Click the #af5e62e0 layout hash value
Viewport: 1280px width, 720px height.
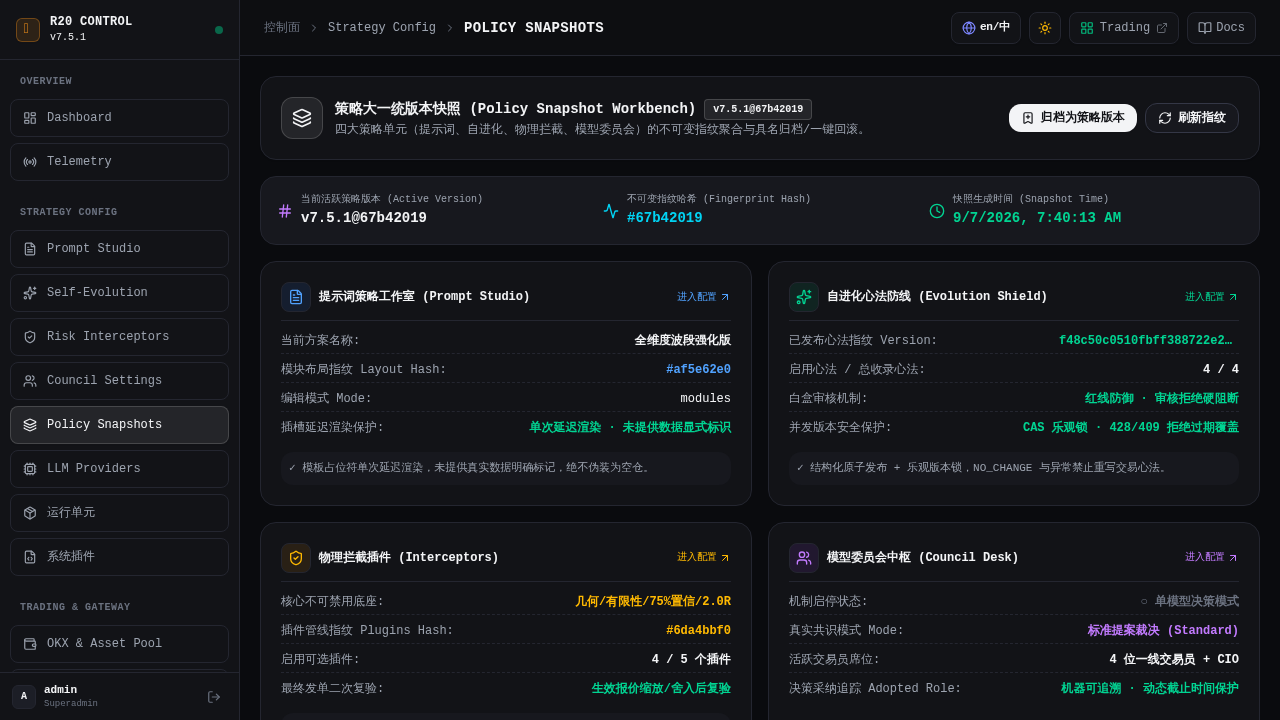(698, 370)
